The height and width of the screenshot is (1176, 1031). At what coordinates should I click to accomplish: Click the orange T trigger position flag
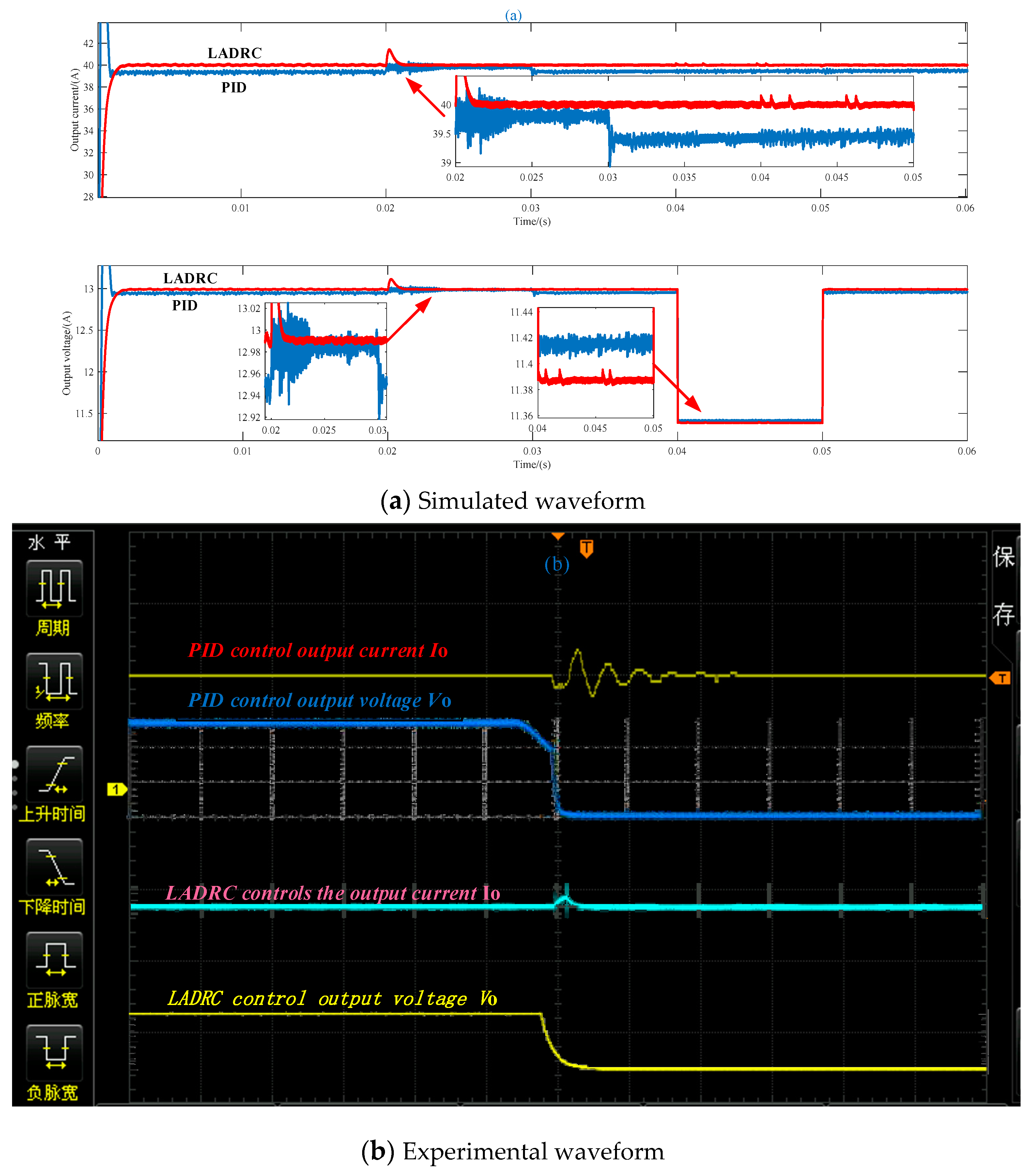[x=586, y=548]
